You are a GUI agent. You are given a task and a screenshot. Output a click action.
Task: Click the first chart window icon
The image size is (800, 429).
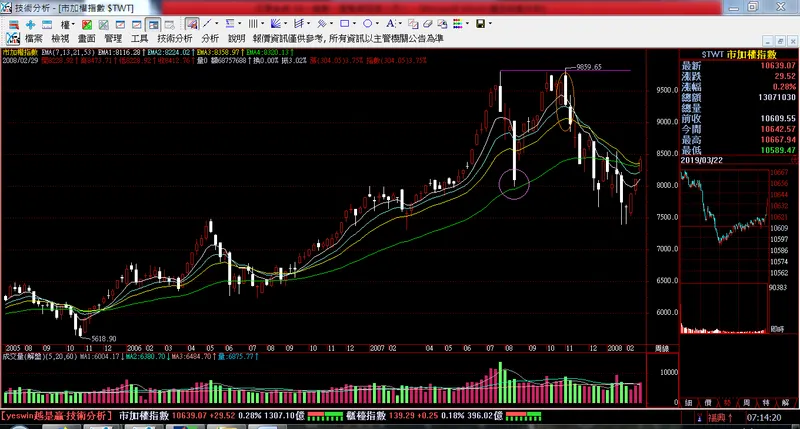[120, 24]
